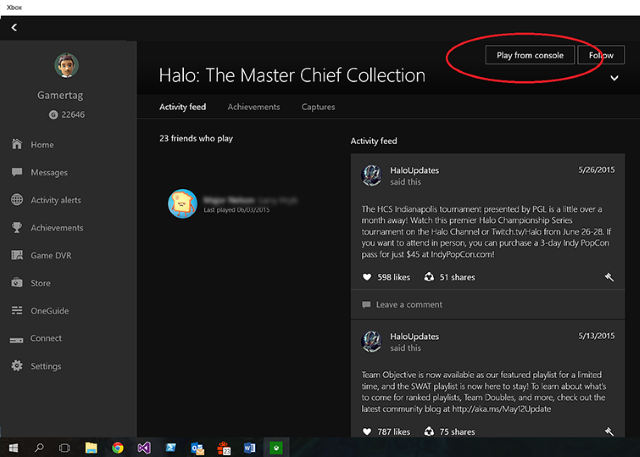Pin the 5/26/2015 HaloUpdates post
This screenshot has height=457, width=640.
[x=609, y=277]
